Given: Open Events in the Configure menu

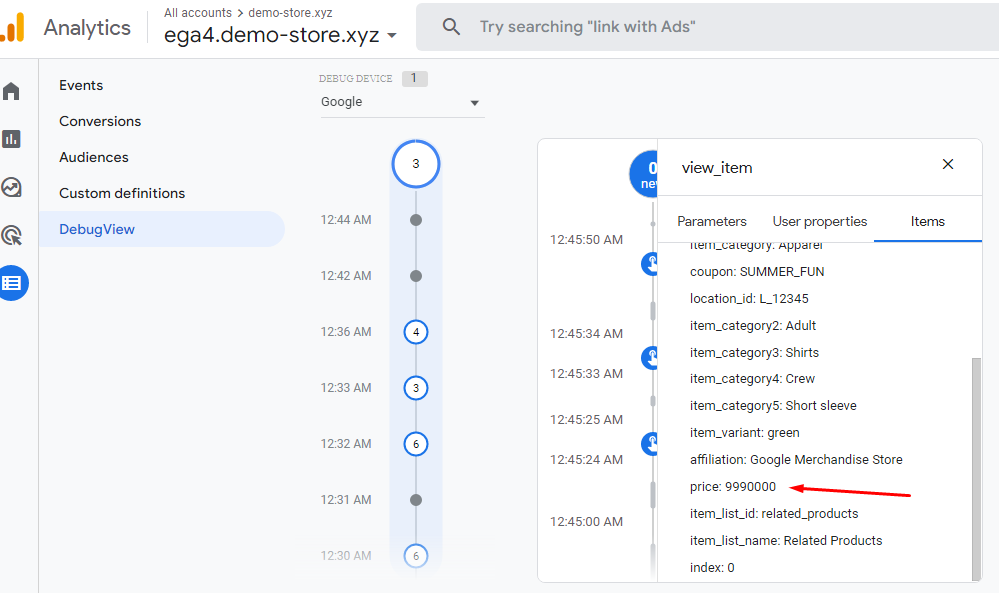Looking at the screenshot, I should 81,85.
